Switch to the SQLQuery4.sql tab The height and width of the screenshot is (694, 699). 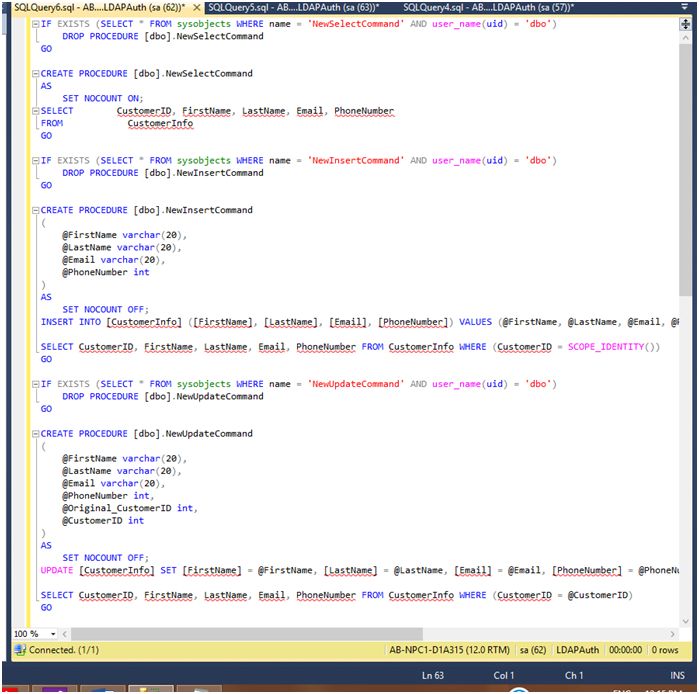(489, 8)
